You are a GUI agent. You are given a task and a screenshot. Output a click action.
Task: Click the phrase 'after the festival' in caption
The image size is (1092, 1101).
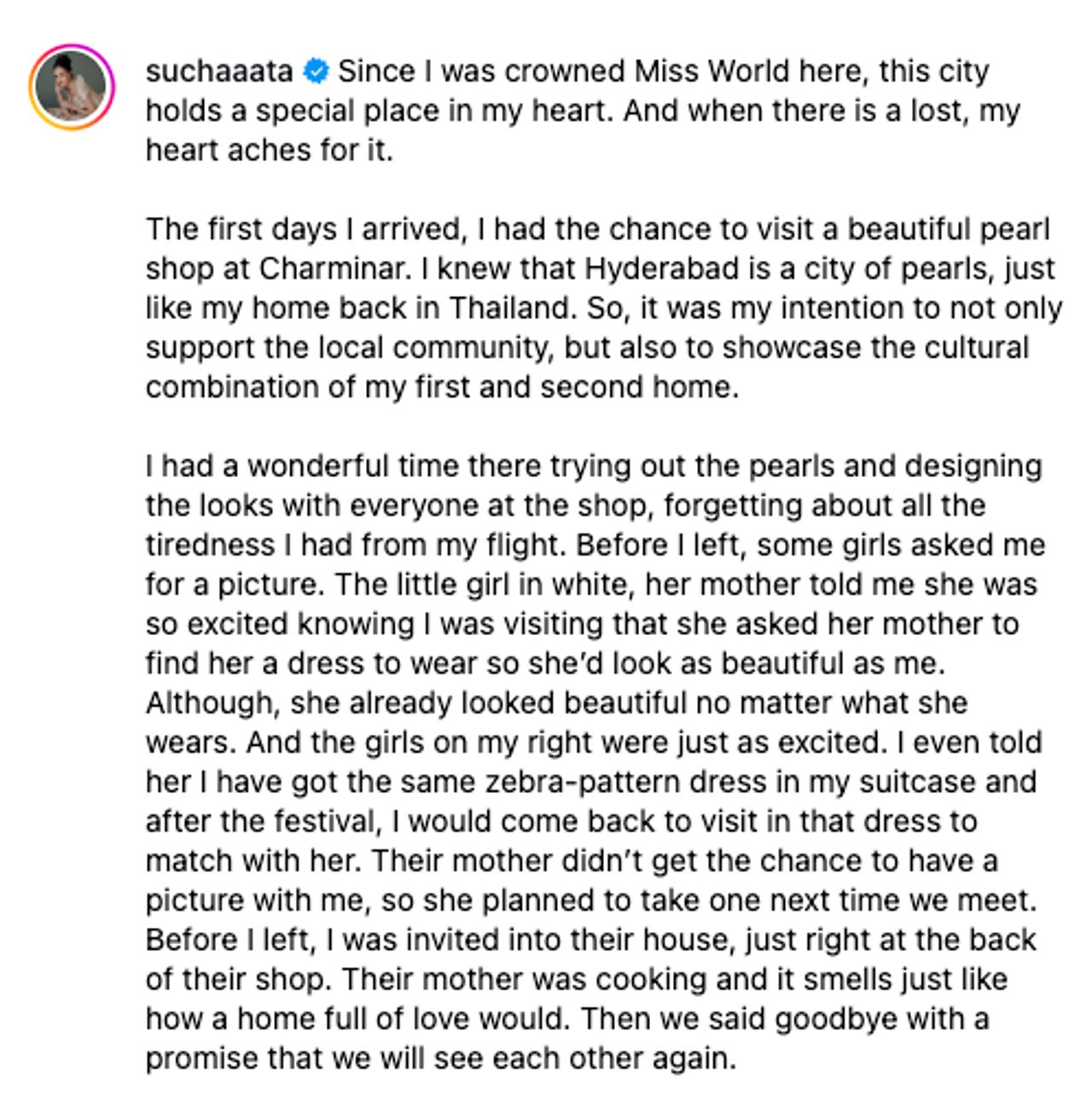pyautogui.click(x=261, y=821)
